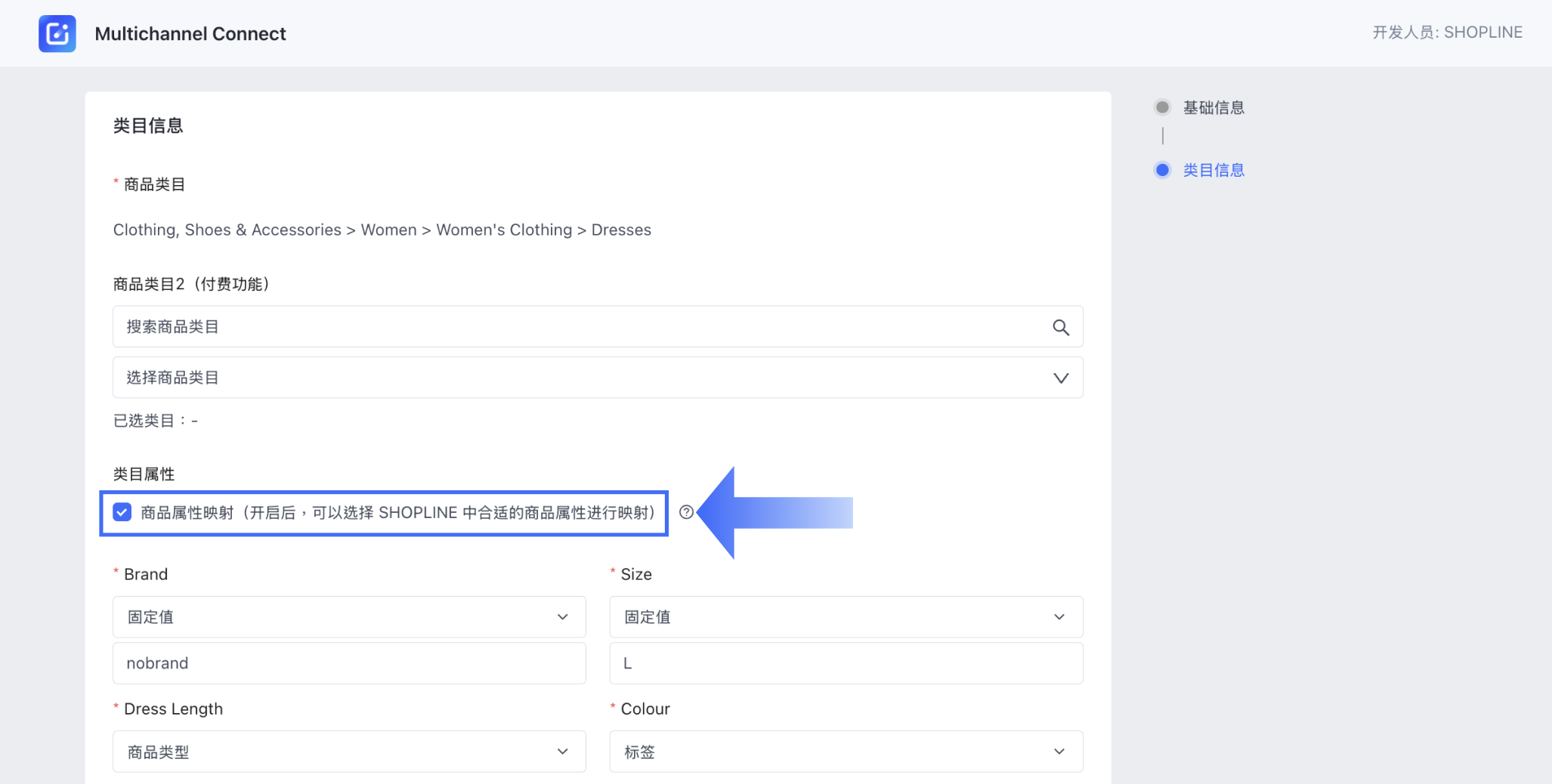The width and height of the screenshot is (1552, 784).
Task: Toggle the 商品属性映射 checkbox
Action: tap(122, 512)
